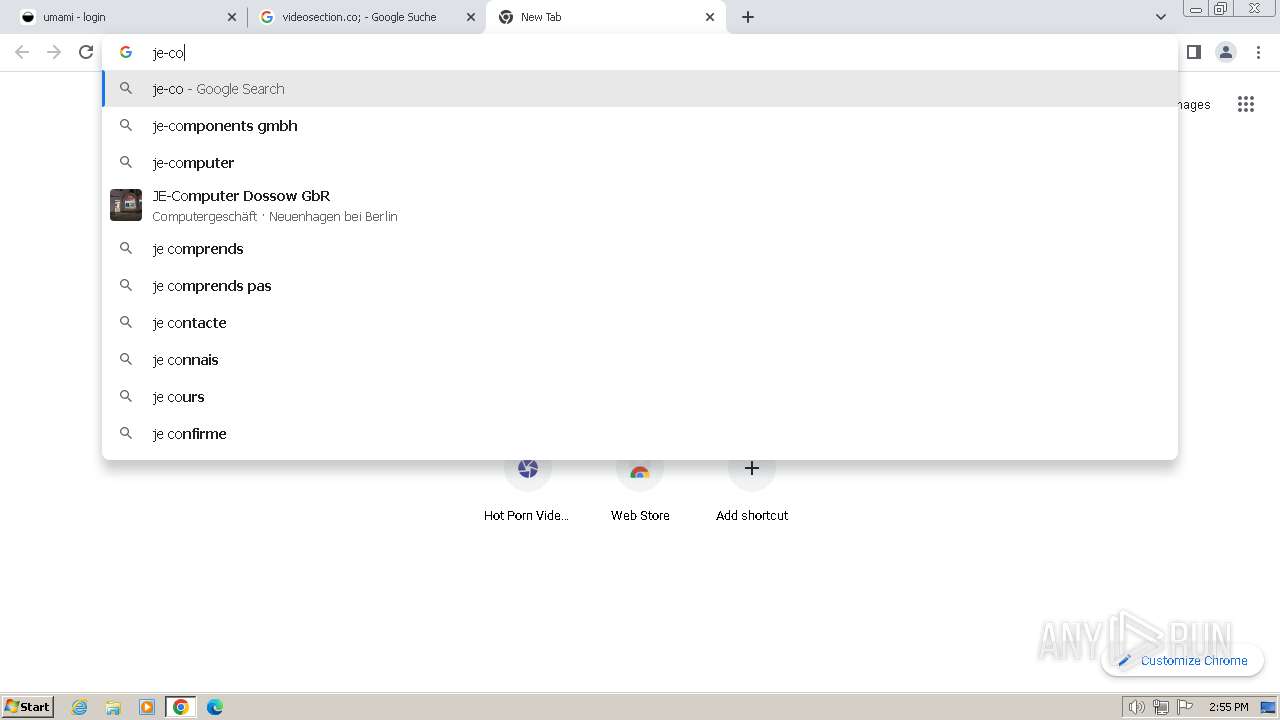Screen dimensions: 1280x720
Task: Expand the tab search dropdown arrow
Action: coord(1160,17)
